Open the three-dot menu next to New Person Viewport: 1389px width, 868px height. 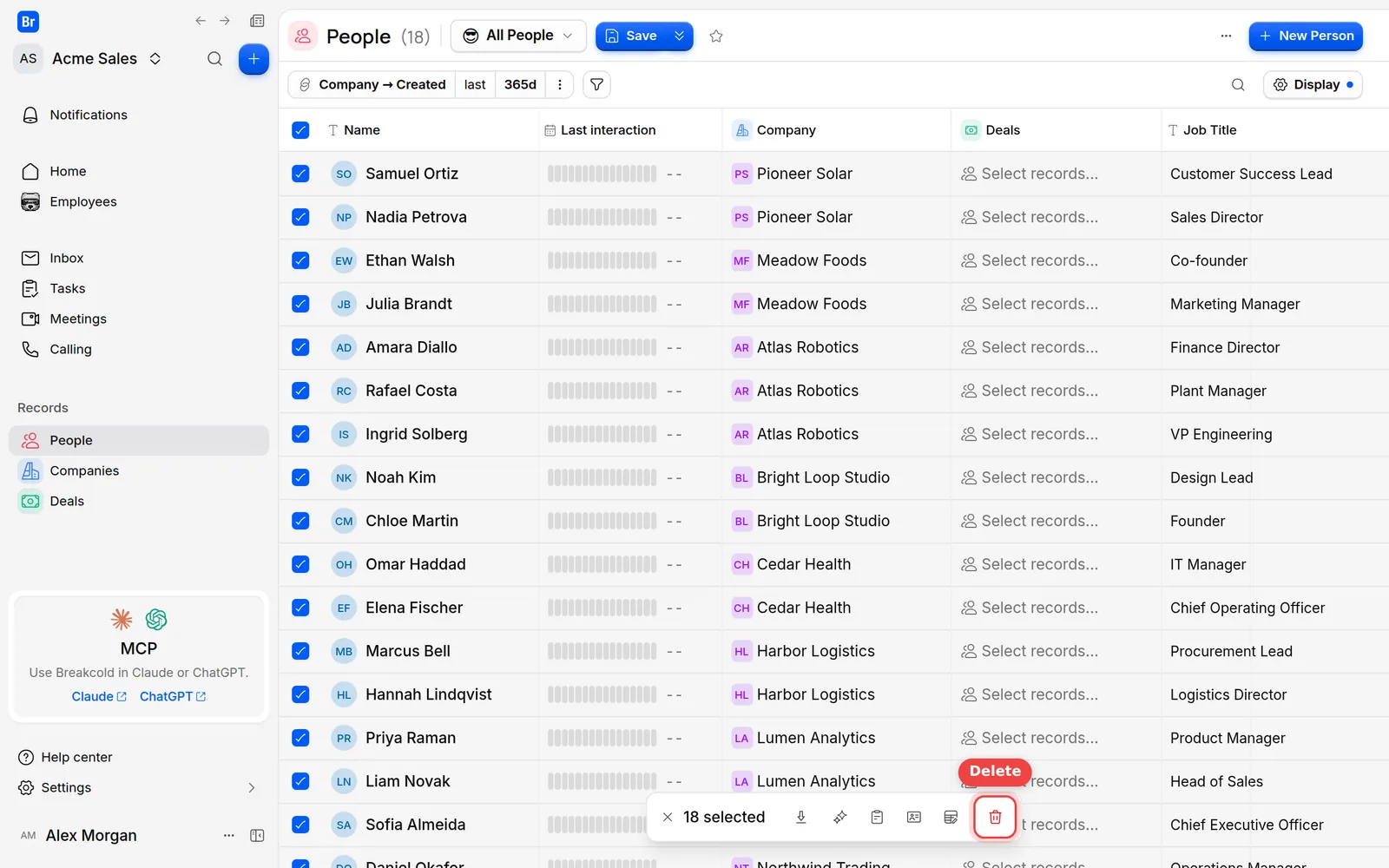click(x=1226, y=36)
